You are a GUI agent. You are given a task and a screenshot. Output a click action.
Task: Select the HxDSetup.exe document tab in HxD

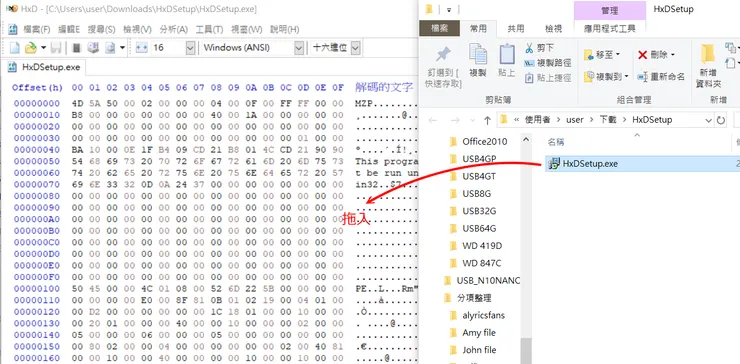pos(44,67)
